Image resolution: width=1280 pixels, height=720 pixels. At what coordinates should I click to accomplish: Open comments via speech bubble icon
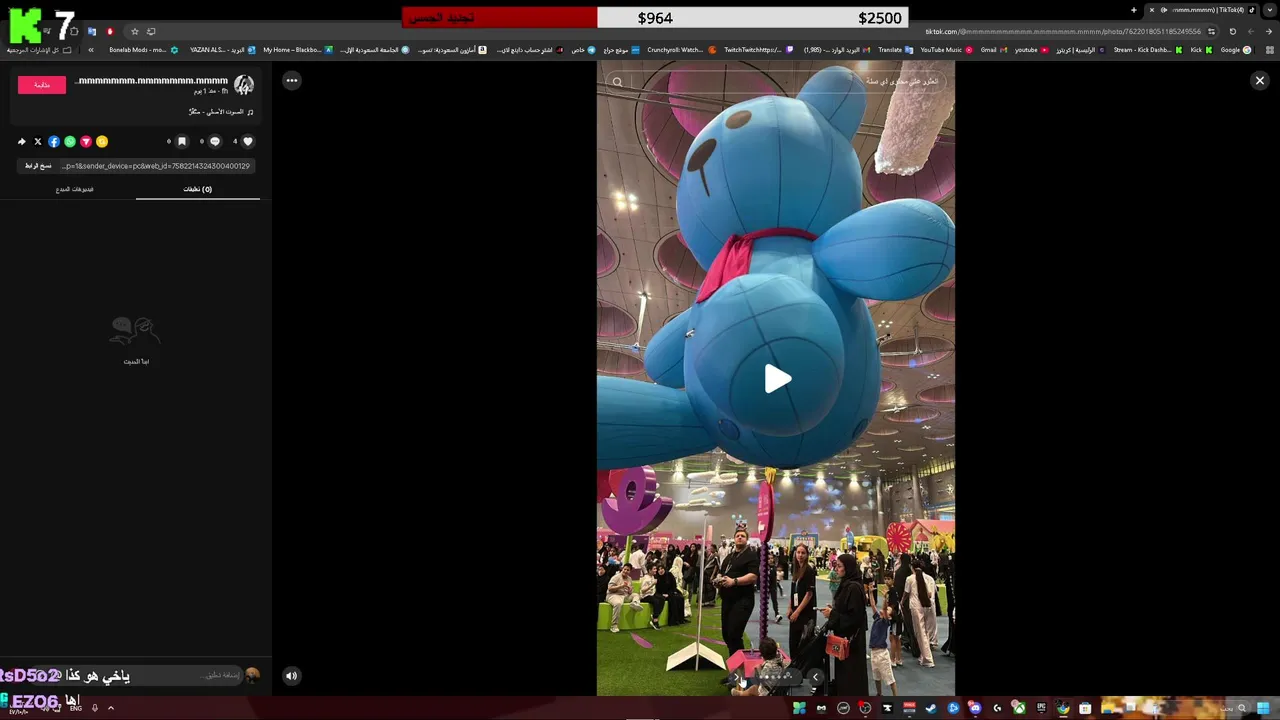[214, 141]
